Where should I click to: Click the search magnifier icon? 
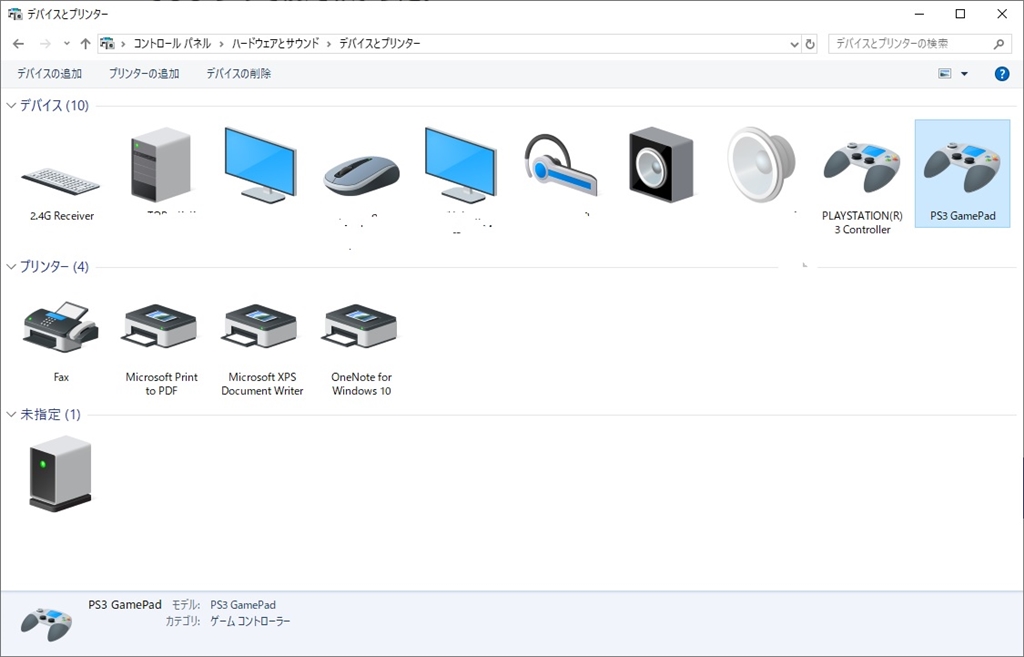pyautogui.click(x=999, y=44)
